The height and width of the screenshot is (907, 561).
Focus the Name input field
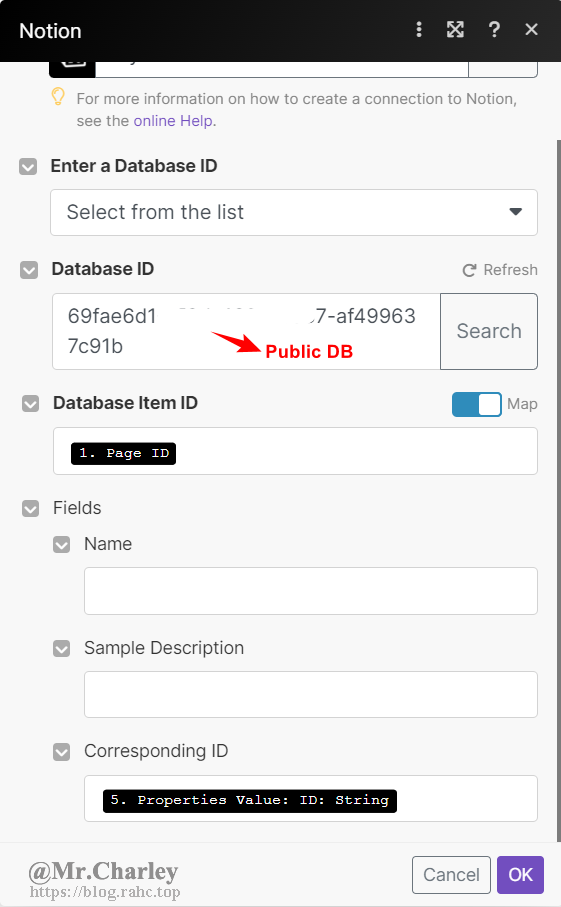tap(311, 591)
